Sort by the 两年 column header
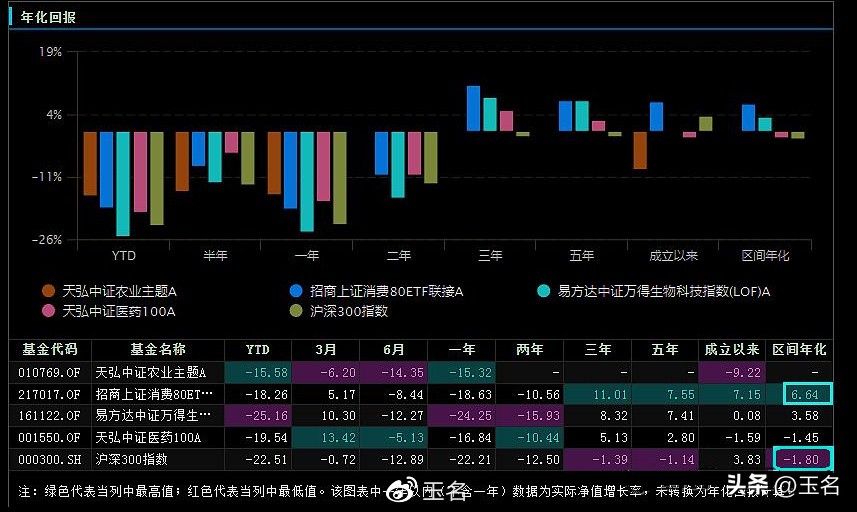 tap(530, 350)
